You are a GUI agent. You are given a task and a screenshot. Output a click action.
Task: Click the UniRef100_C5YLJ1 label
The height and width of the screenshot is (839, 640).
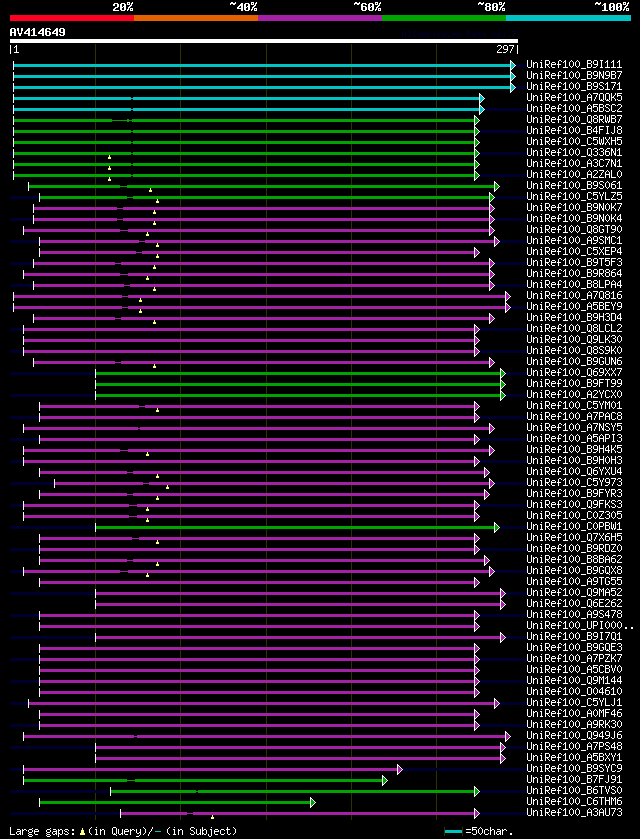click(x=574, y=703)
